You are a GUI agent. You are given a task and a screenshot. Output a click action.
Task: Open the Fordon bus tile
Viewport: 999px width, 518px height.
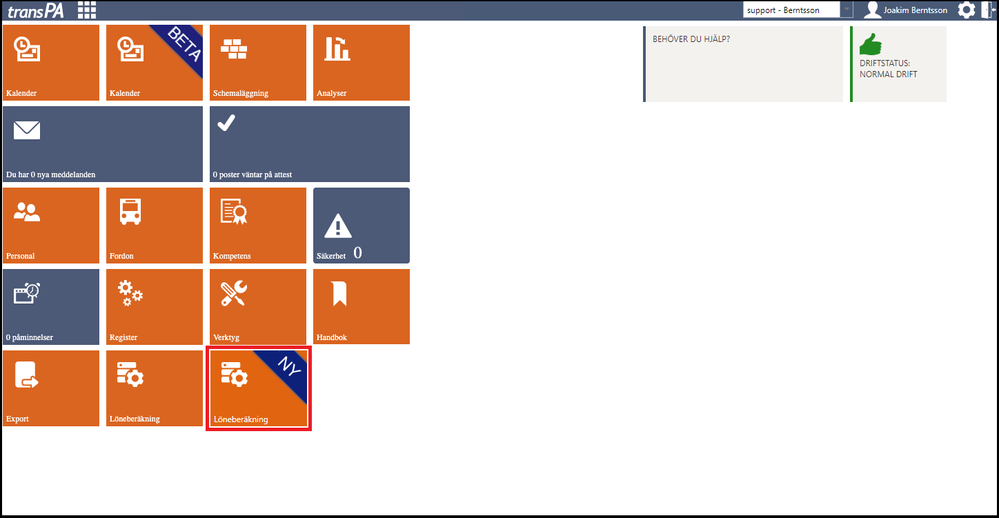(x=154, y=226)
